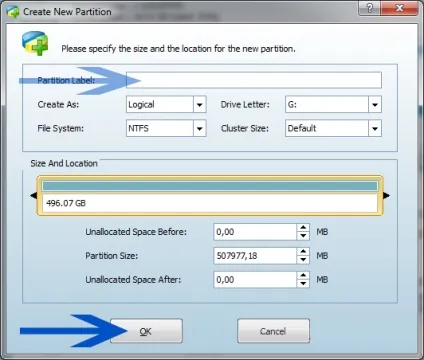Close the Create New Partition dialog
The height and width of the screenshot is (360, 424).
point(399,8)
